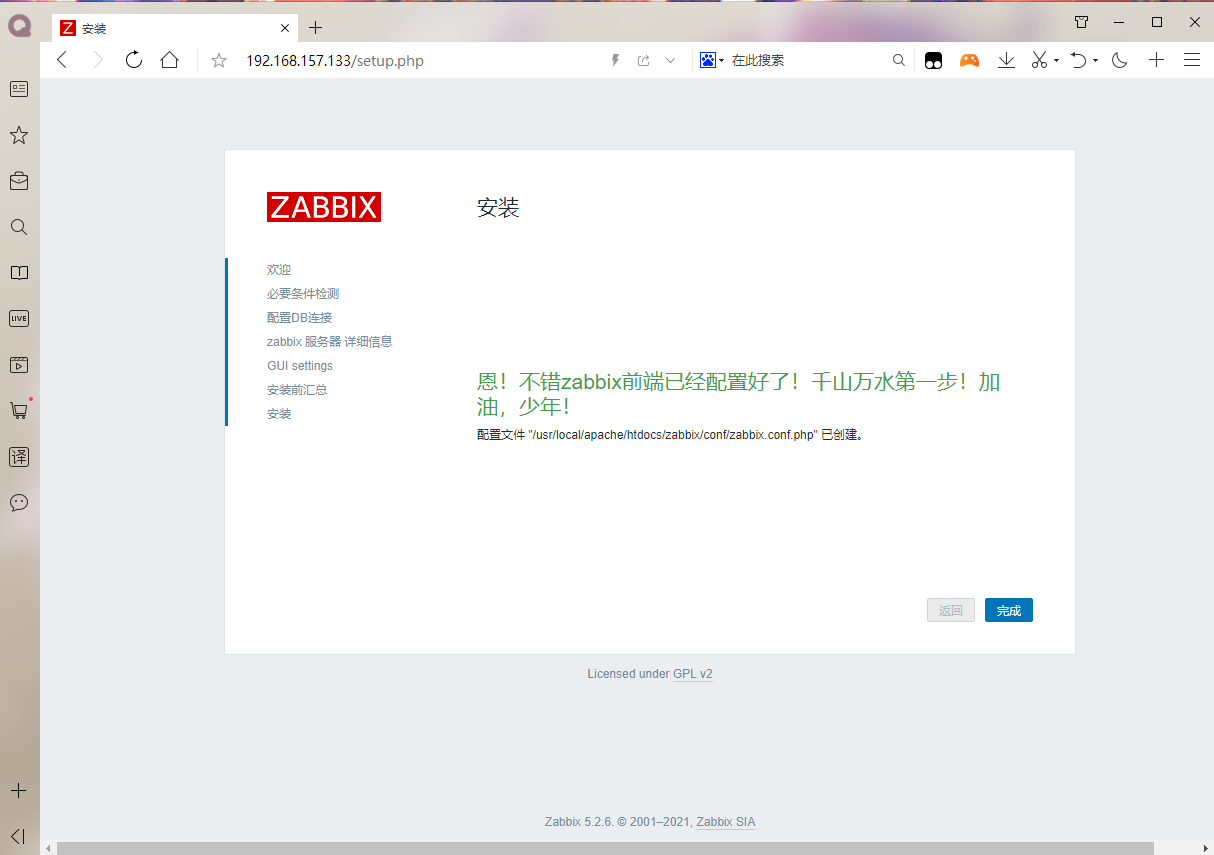
Task: Click the browser back arrow
Action: pyautogui.click(x=62, y=60)
